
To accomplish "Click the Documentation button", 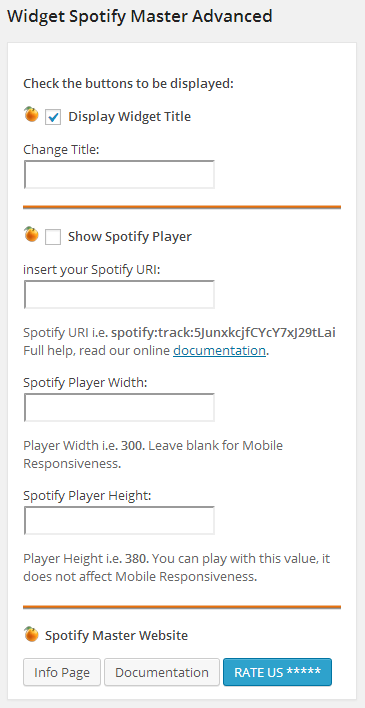I will (x=162, y=672).
